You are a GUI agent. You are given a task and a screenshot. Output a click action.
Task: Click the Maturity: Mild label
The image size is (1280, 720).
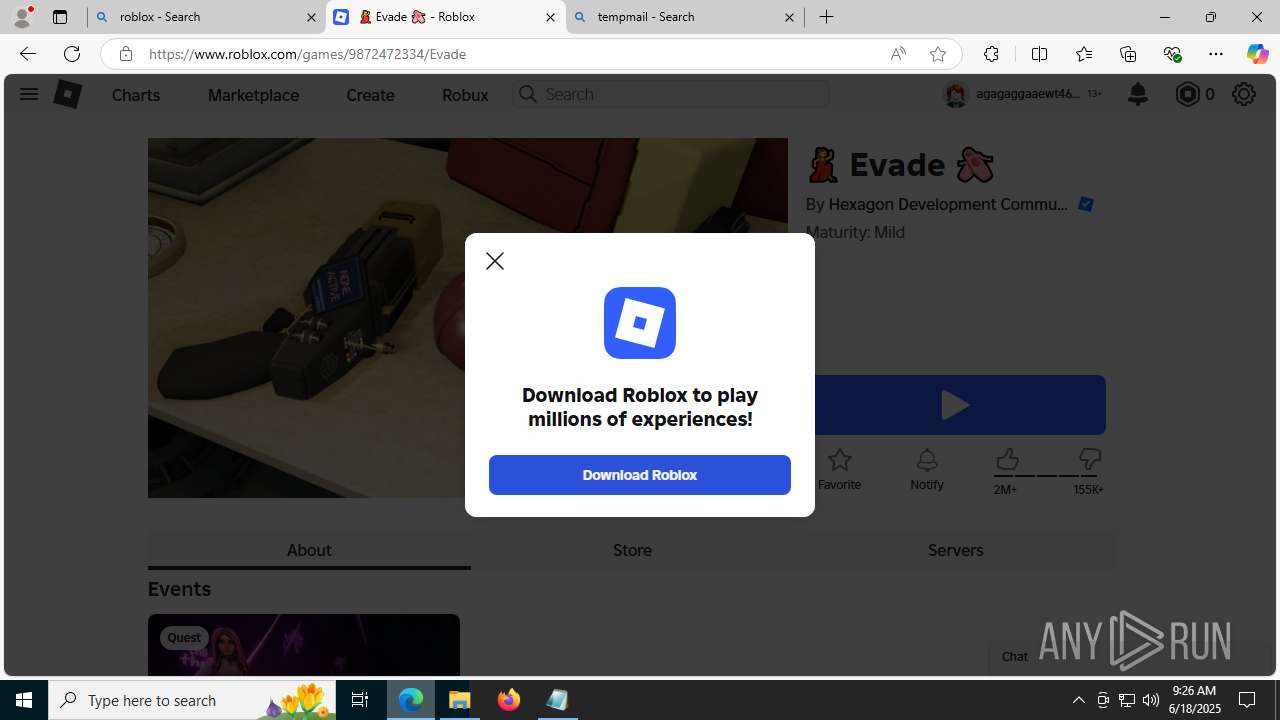(855, 232)
